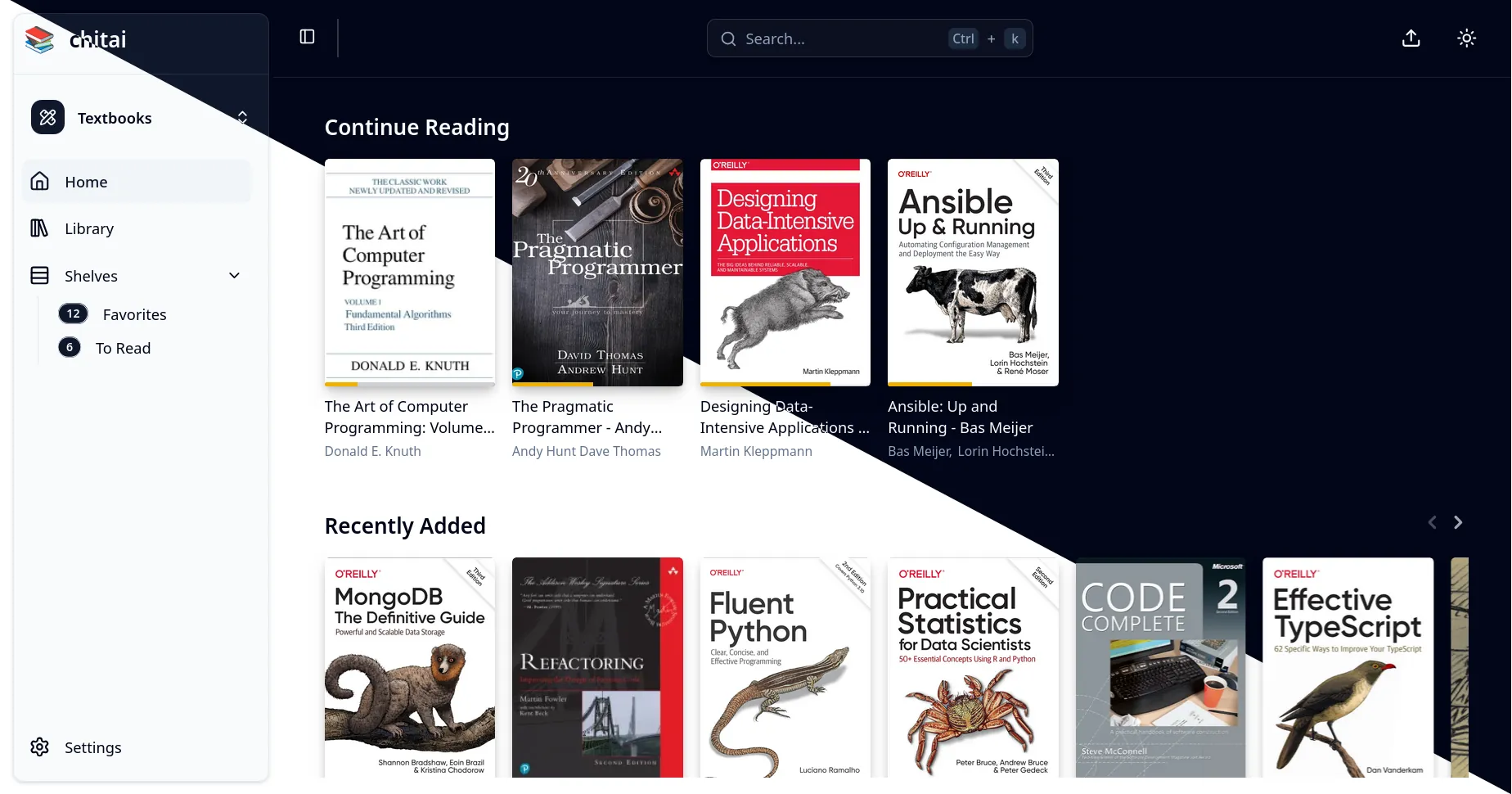This screenshot has width=1512, height=794.
Task: Click the Textbooks library icon
Action: tap(47, 117)
